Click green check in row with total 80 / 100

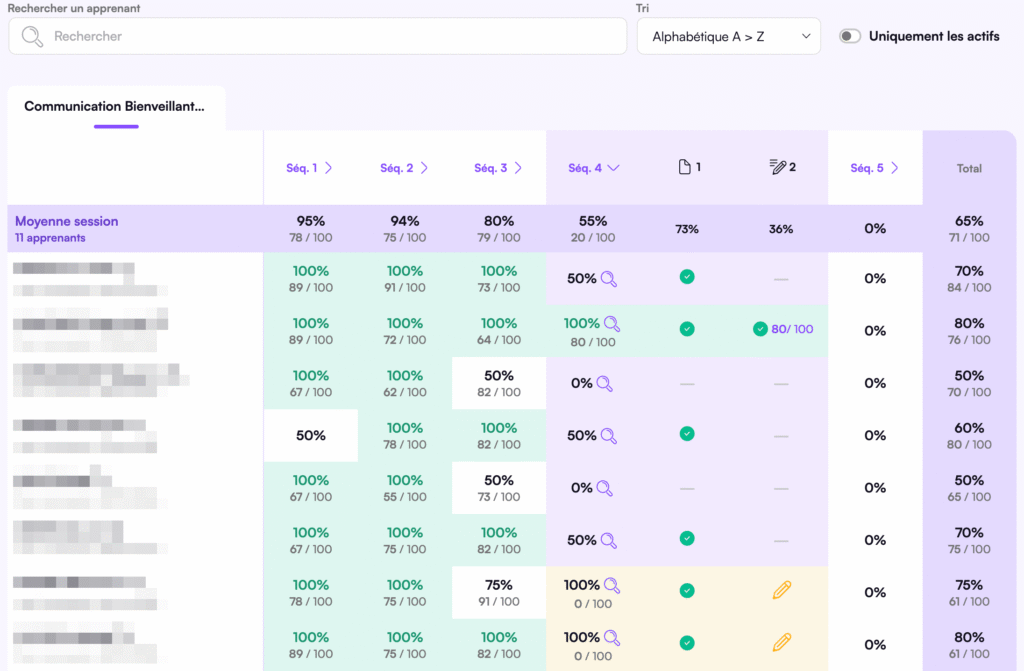pos(687,434)
